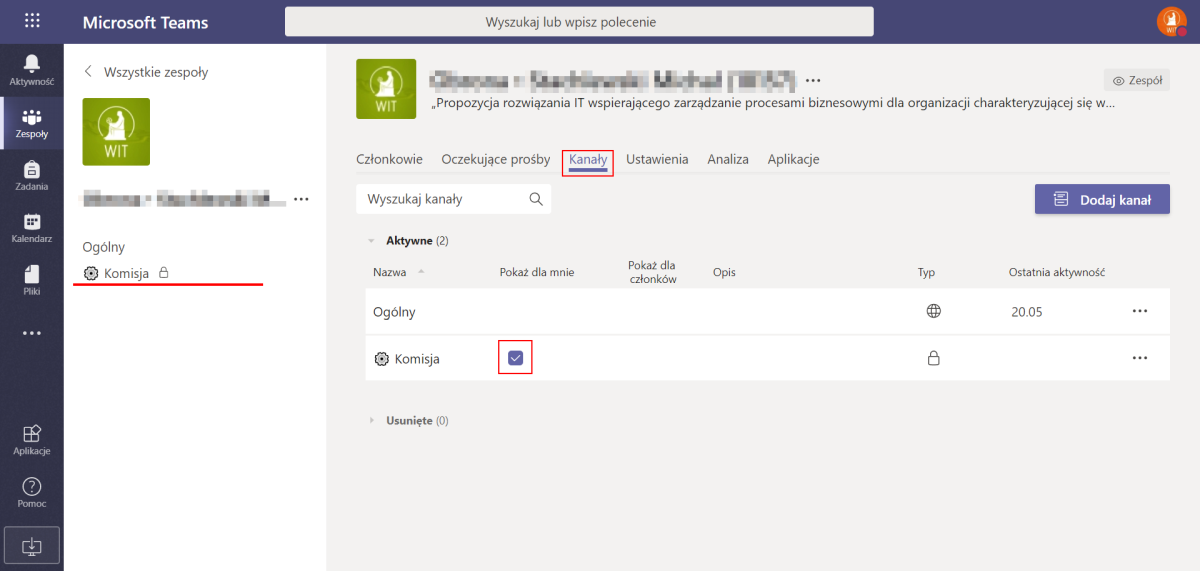Click the Dodaj kanał button
The width and height of the screenshot is (1200, 571).
click(1102, 199)
